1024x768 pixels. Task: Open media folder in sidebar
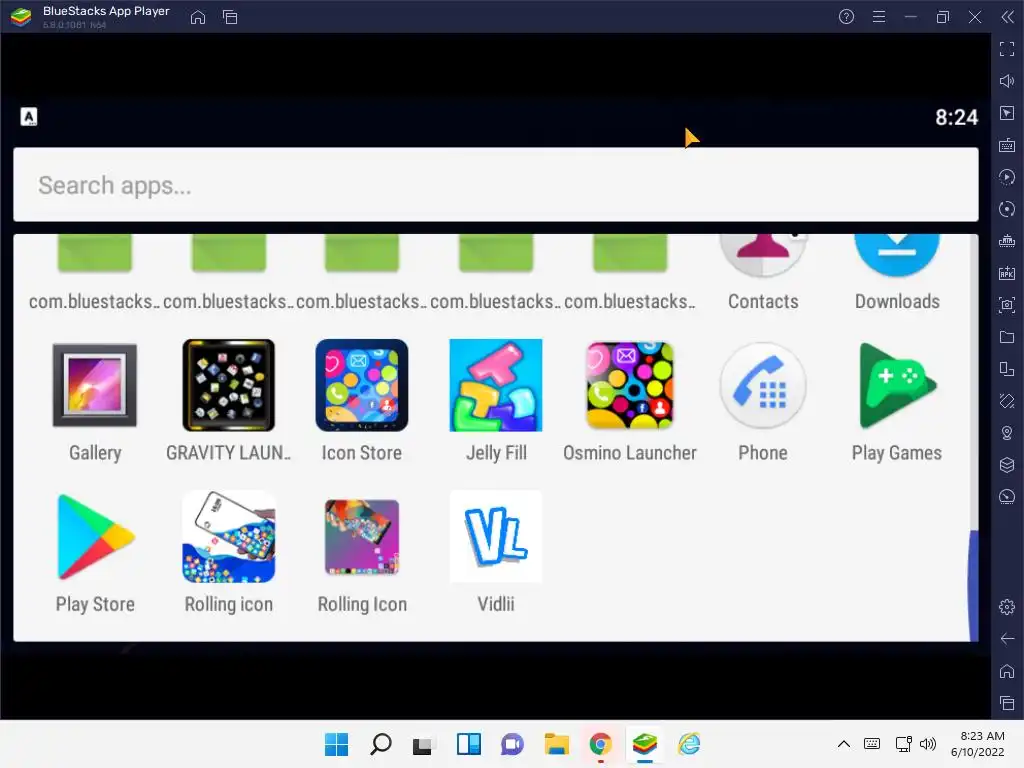(1007, 337)
